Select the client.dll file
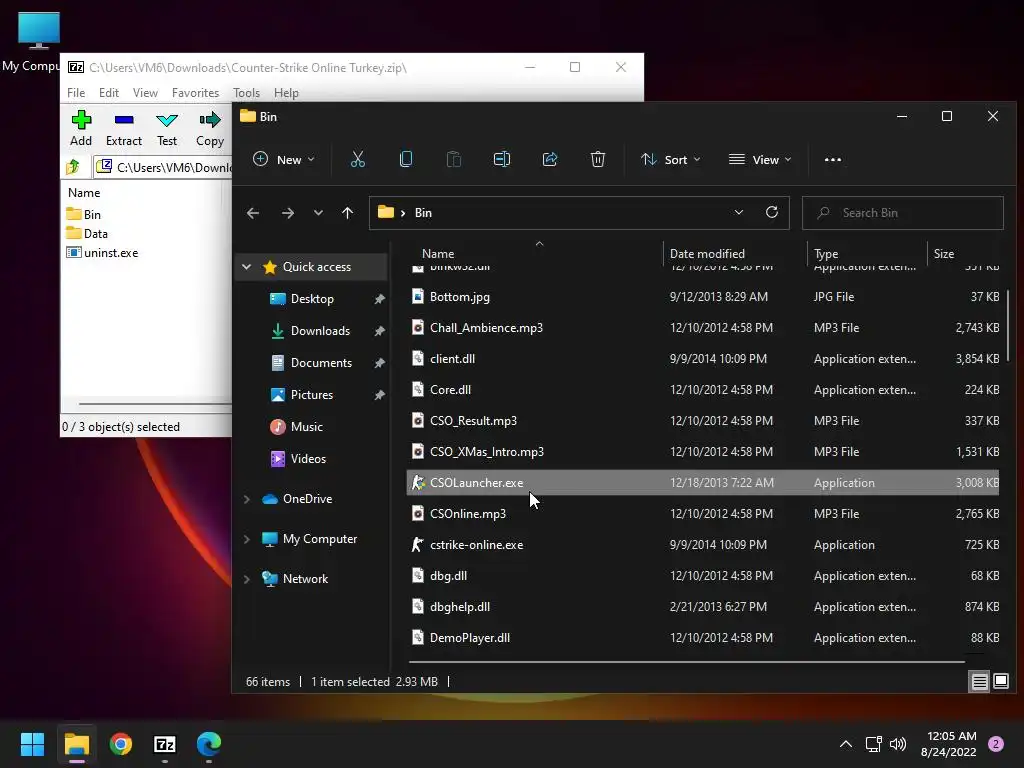 coord(703,359)
